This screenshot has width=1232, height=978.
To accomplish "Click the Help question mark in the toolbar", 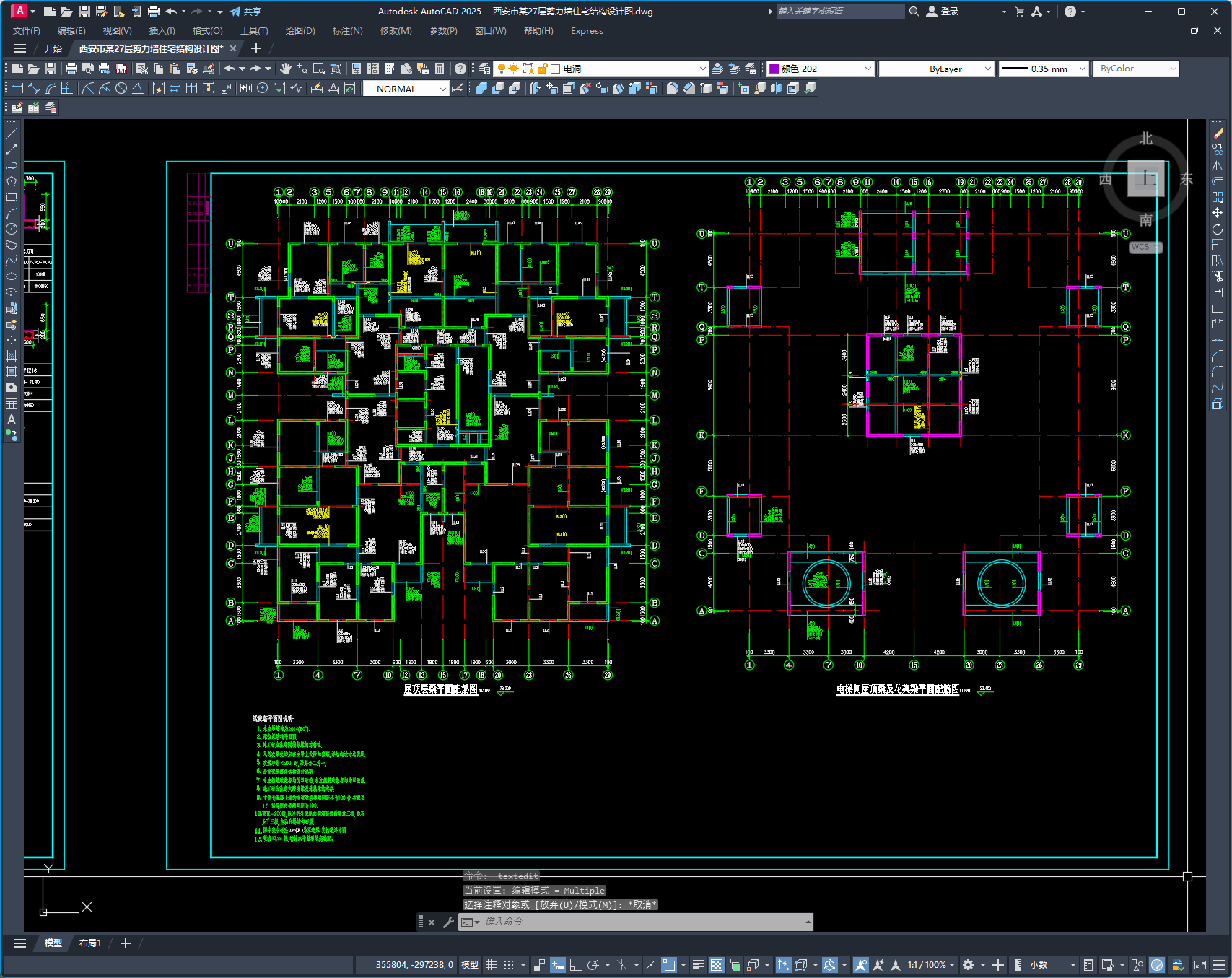I will [x=460, y=69].
